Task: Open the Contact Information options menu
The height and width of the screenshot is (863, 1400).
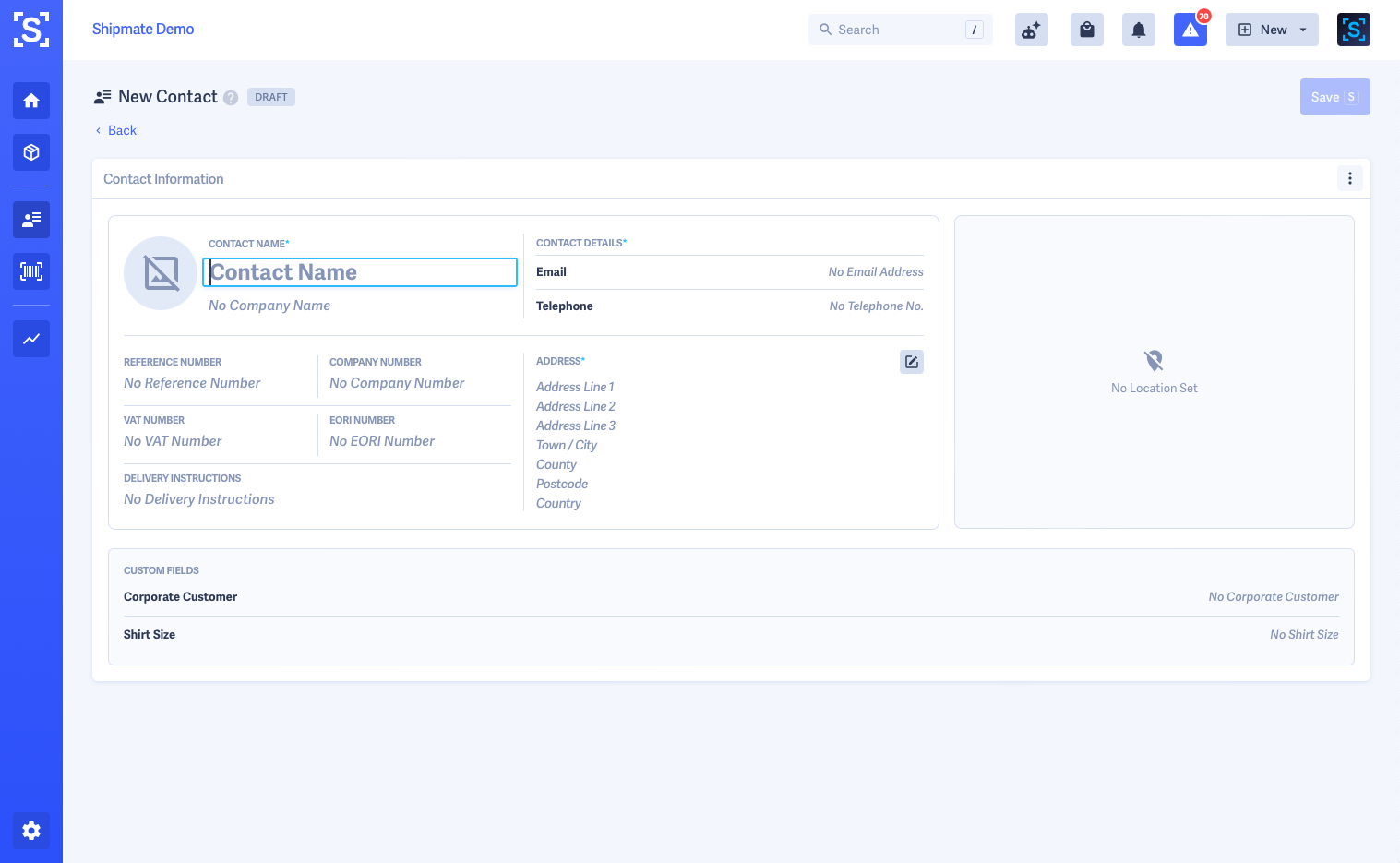Action: tap(1349, 177)
